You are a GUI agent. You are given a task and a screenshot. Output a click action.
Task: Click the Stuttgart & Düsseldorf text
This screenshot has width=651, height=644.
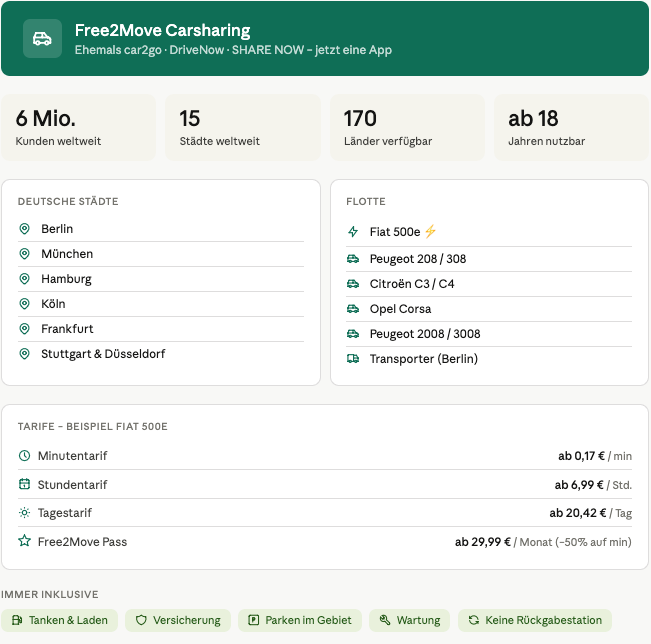coord(103,354)
